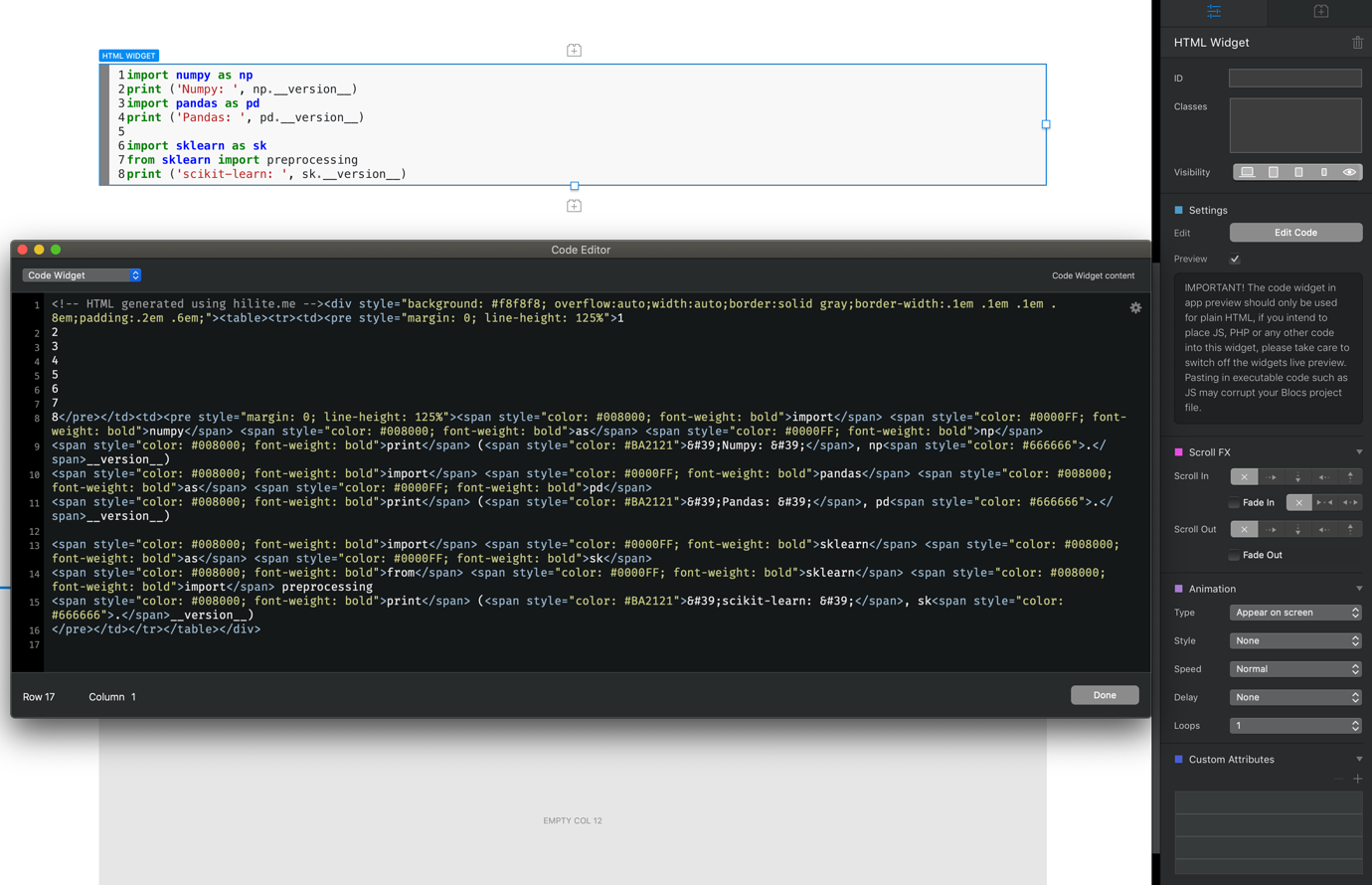Collapse the Scroll FX section
The width and height of the screenshot is (1372, 885).
pos(1359,452)
